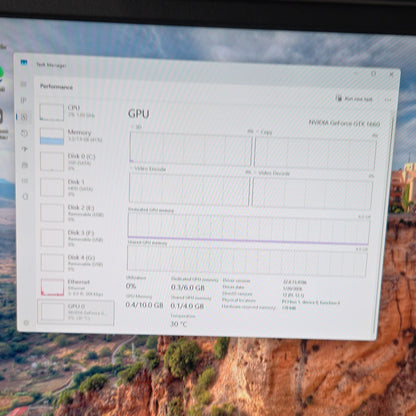Click the NVIDIA GeForce GTX 1660 label
Image resolution: width=416 pixels, height=416 pixels.
344,123
